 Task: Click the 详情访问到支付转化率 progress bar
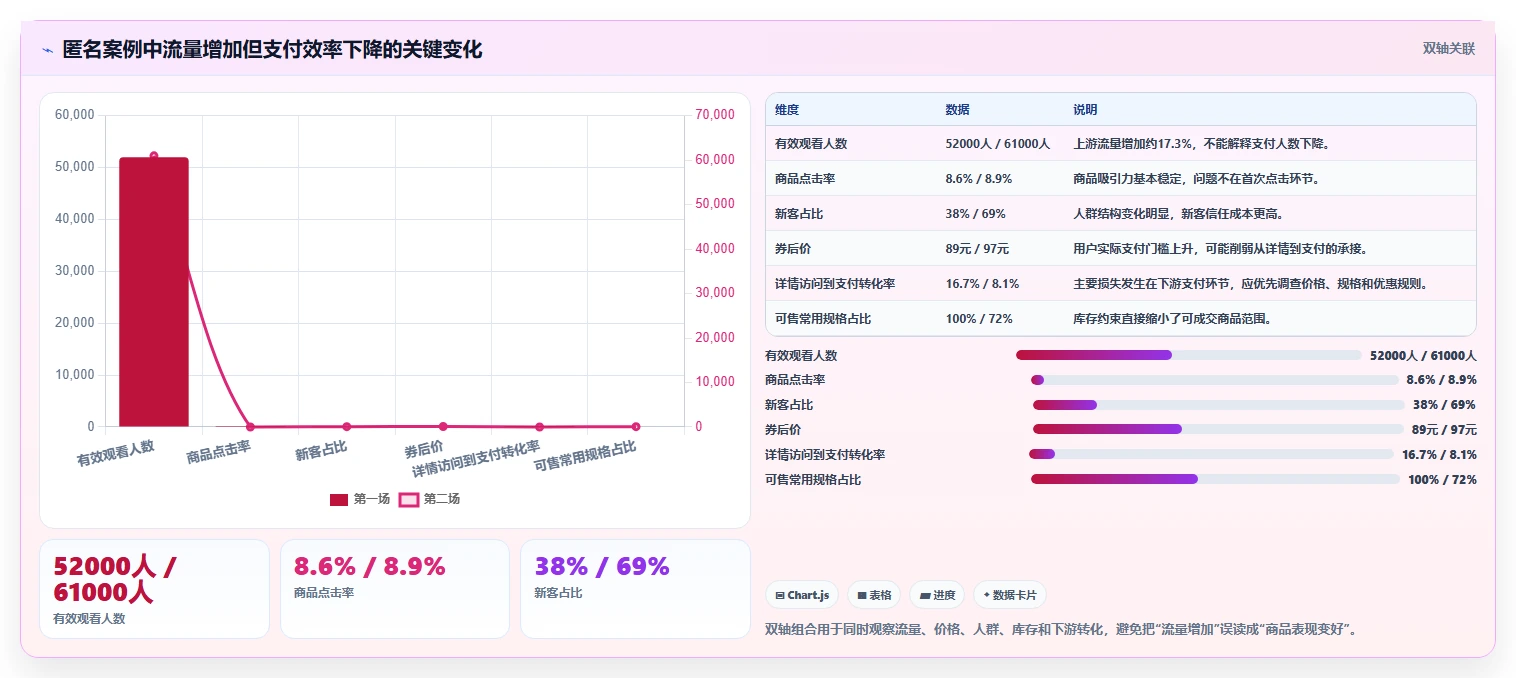(1211, 454)
